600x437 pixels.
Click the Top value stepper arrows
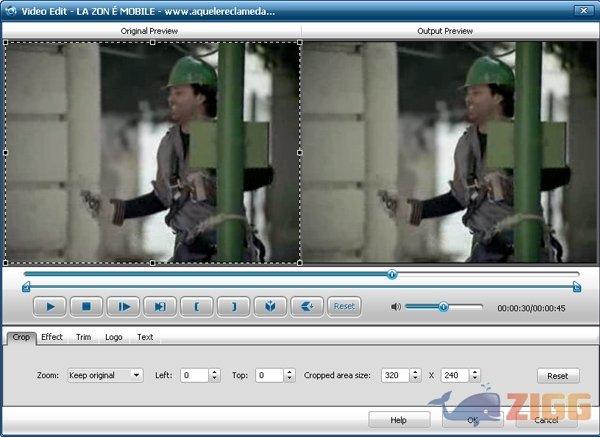click(289, 375)
